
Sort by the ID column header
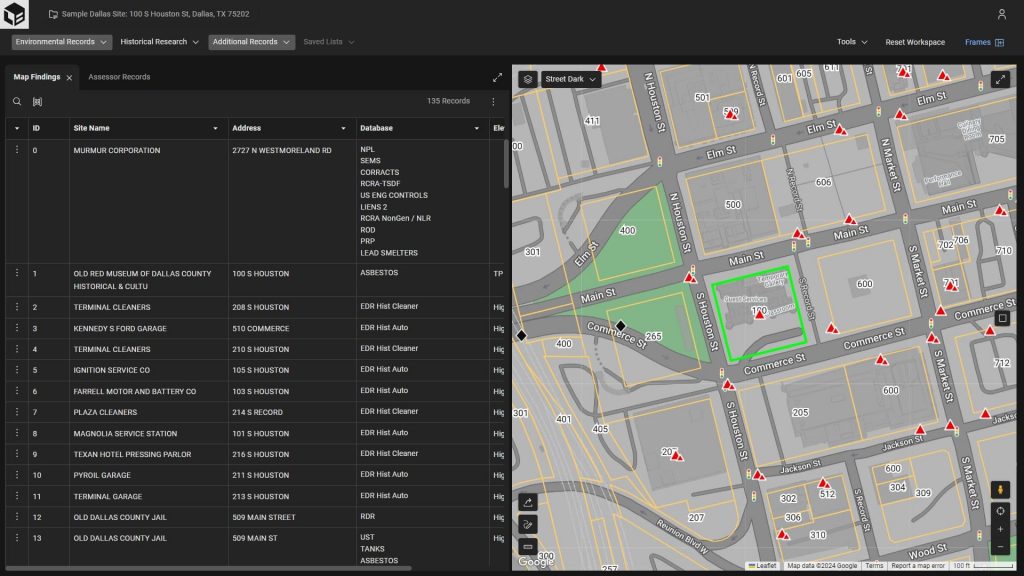(x=37, y=129)
